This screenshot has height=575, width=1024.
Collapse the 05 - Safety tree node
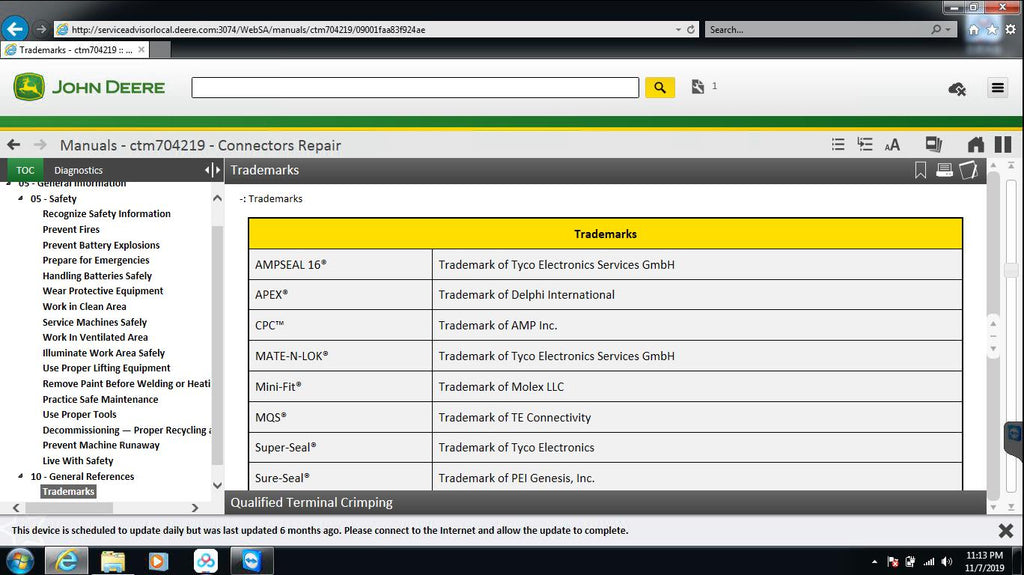(21, 199)
